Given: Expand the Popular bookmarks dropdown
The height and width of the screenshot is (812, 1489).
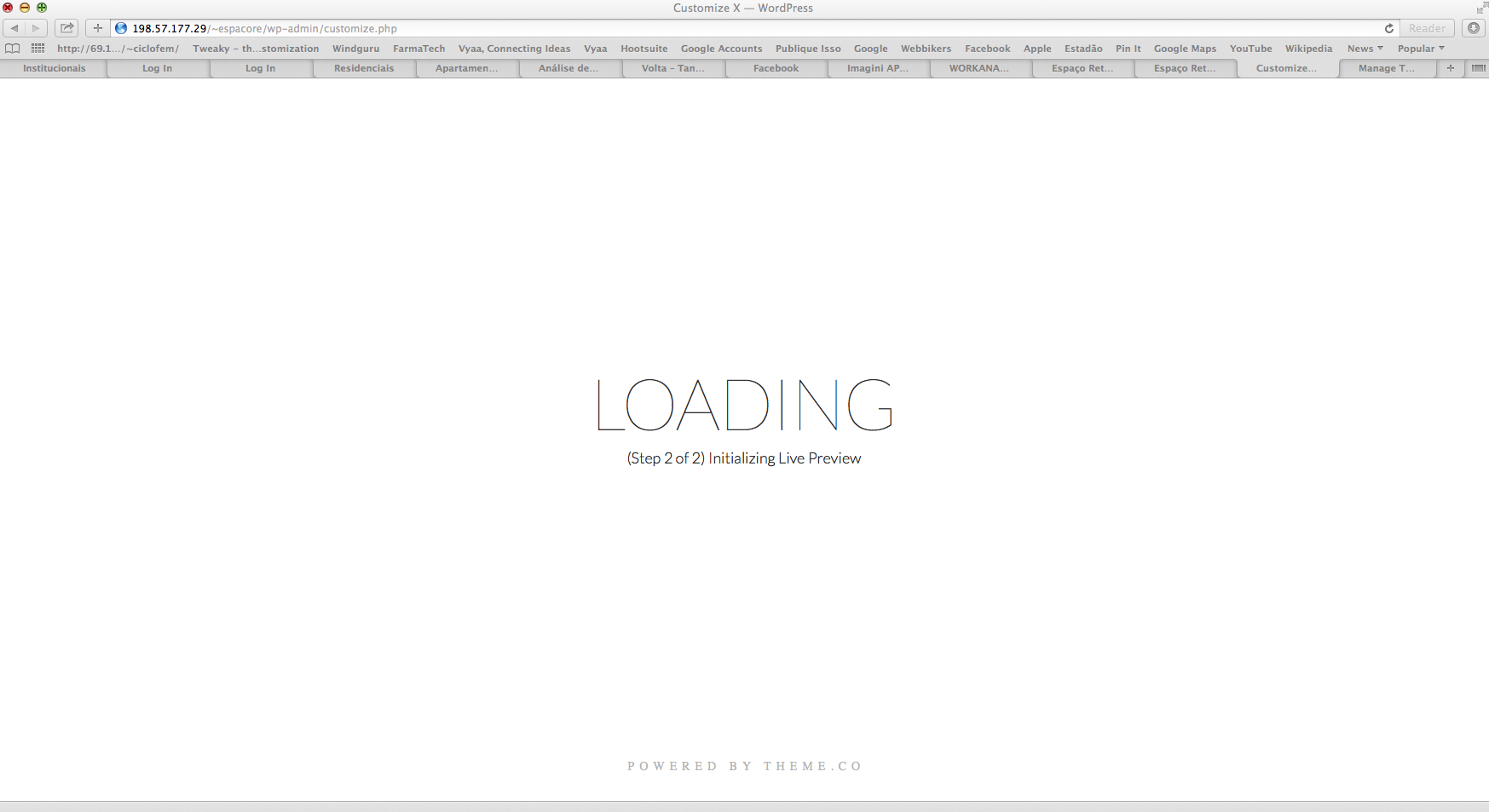Looking at the screenshot, I should [x=1421, y=49].
